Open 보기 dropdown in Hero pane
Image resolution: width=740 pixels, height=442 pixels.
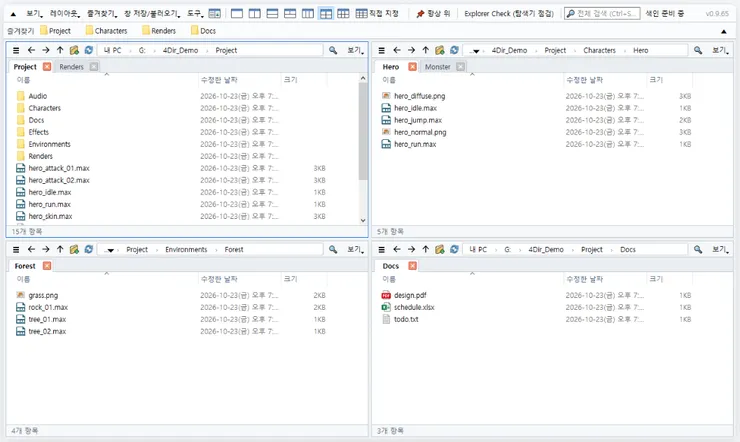[x=721, y=50]
